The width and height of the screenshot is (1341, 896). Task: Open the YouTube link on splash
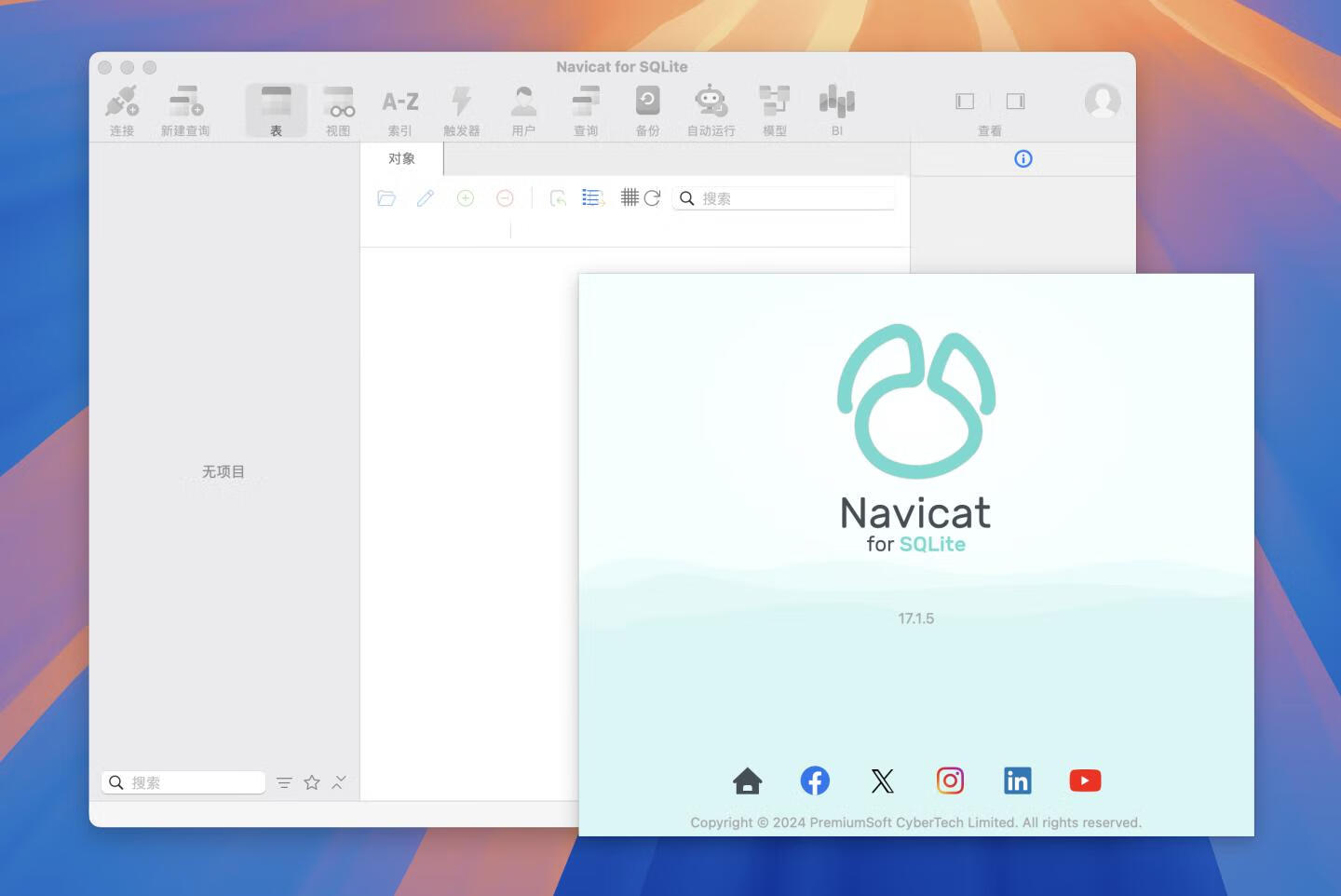[x=1085, y=781]
